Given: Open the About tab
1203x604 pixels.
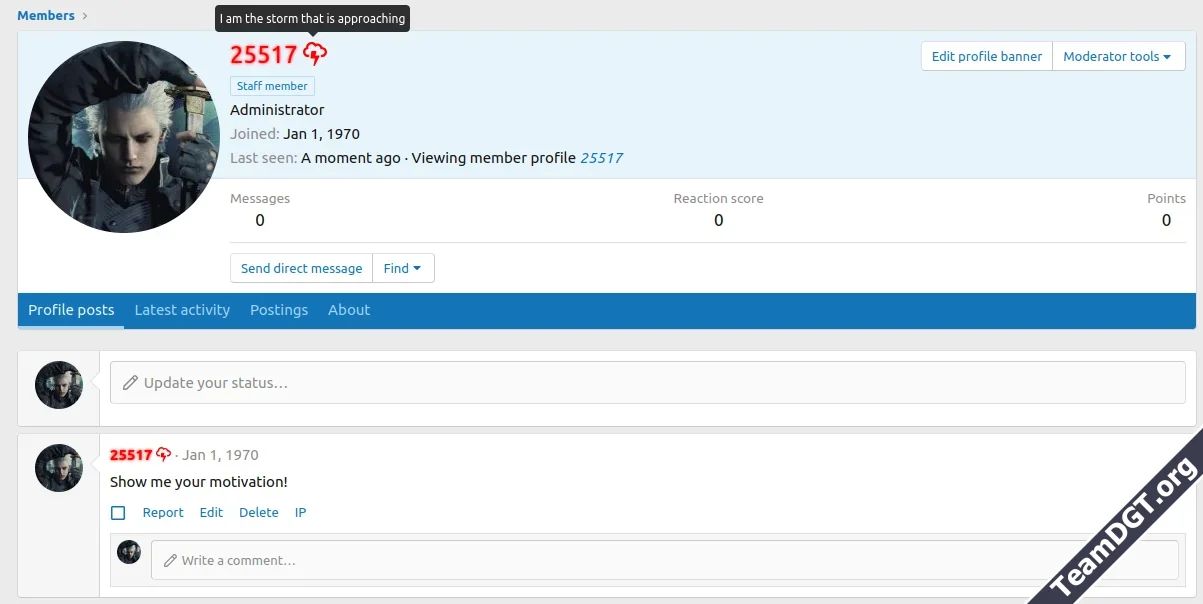Looking at the screenshot, I should coord(349,310).
